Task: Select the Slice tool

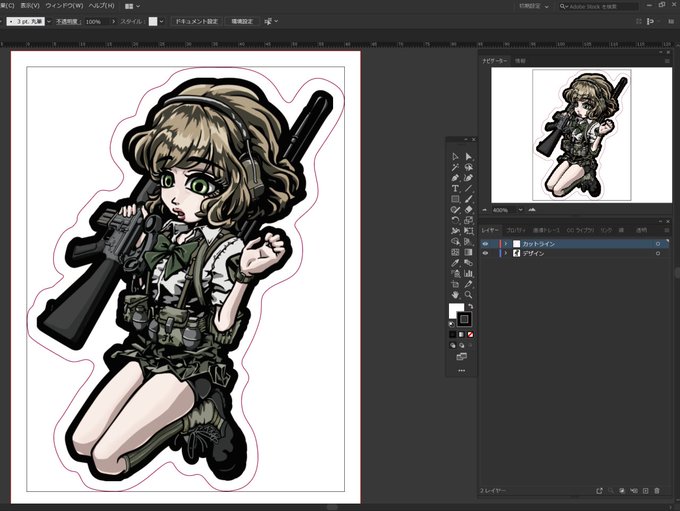Action: tap(468, 284)
